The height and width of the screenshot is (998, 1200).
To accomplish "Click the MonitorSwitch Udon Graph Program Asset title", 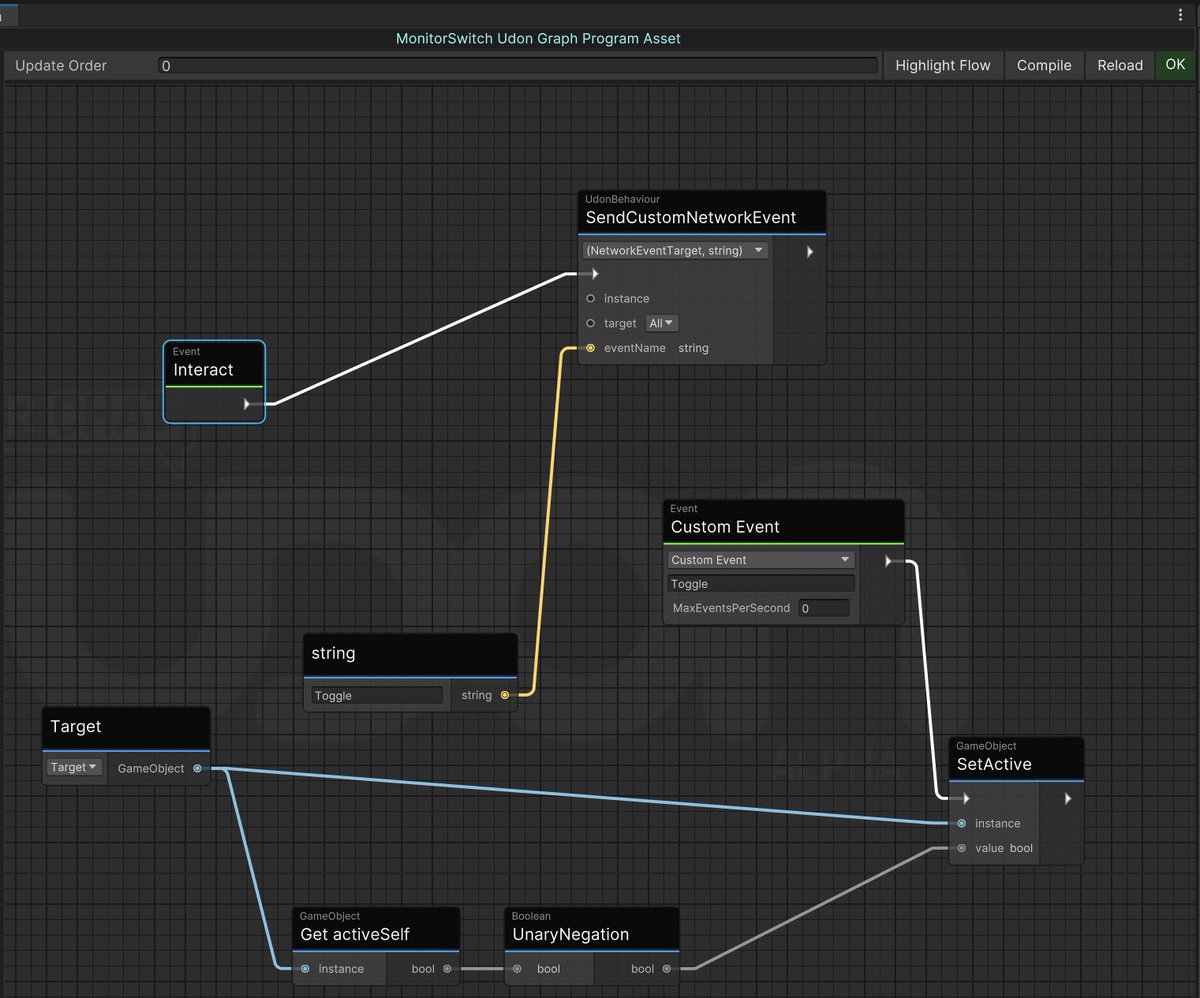I will pos(538,38).
